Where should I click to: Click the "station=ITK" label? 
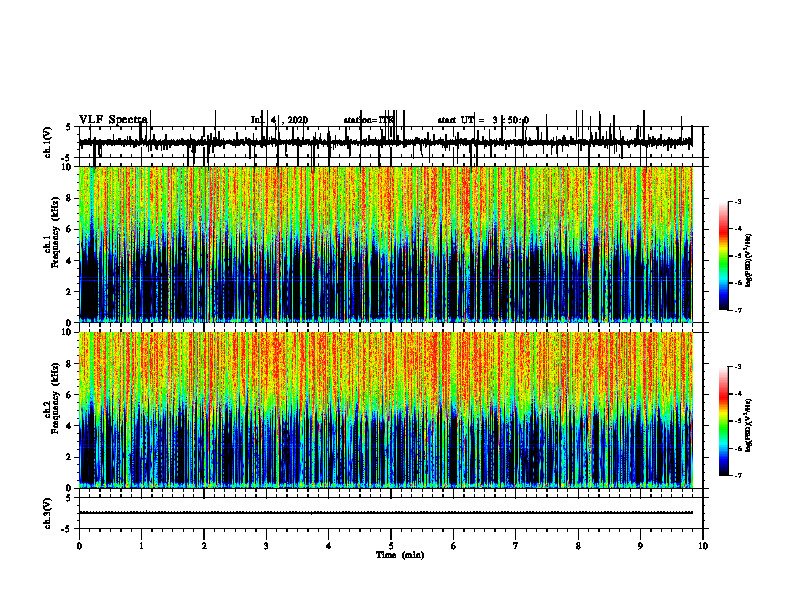click(x=369, y=120)
